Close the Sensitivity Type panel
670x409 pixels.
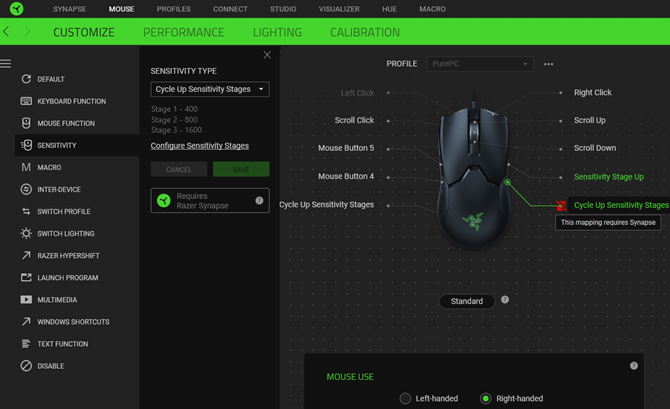point(267,55)
